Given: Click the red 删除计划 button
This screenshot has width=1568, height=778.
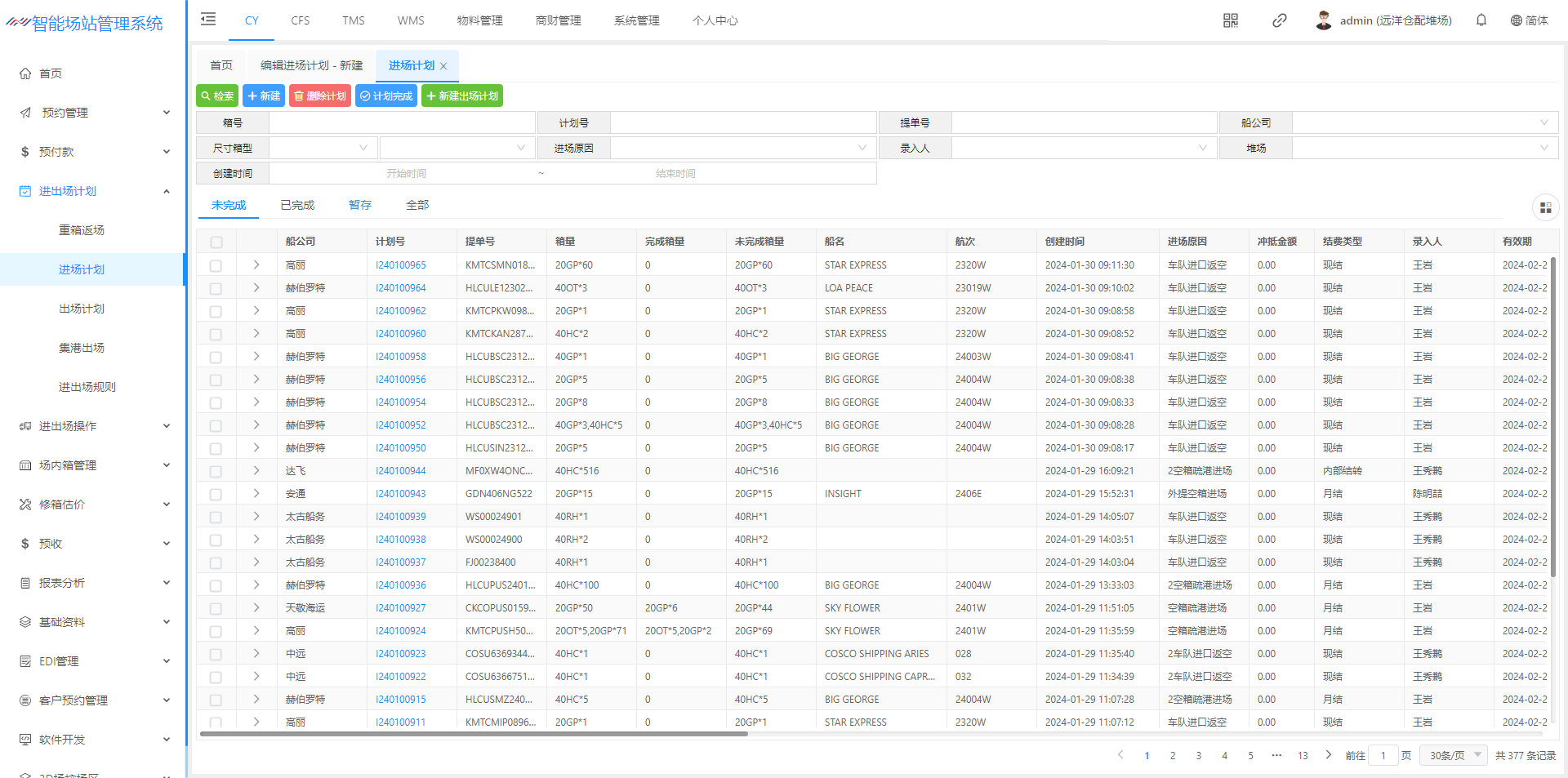Looking at the screenshot, I should point(319,96).
